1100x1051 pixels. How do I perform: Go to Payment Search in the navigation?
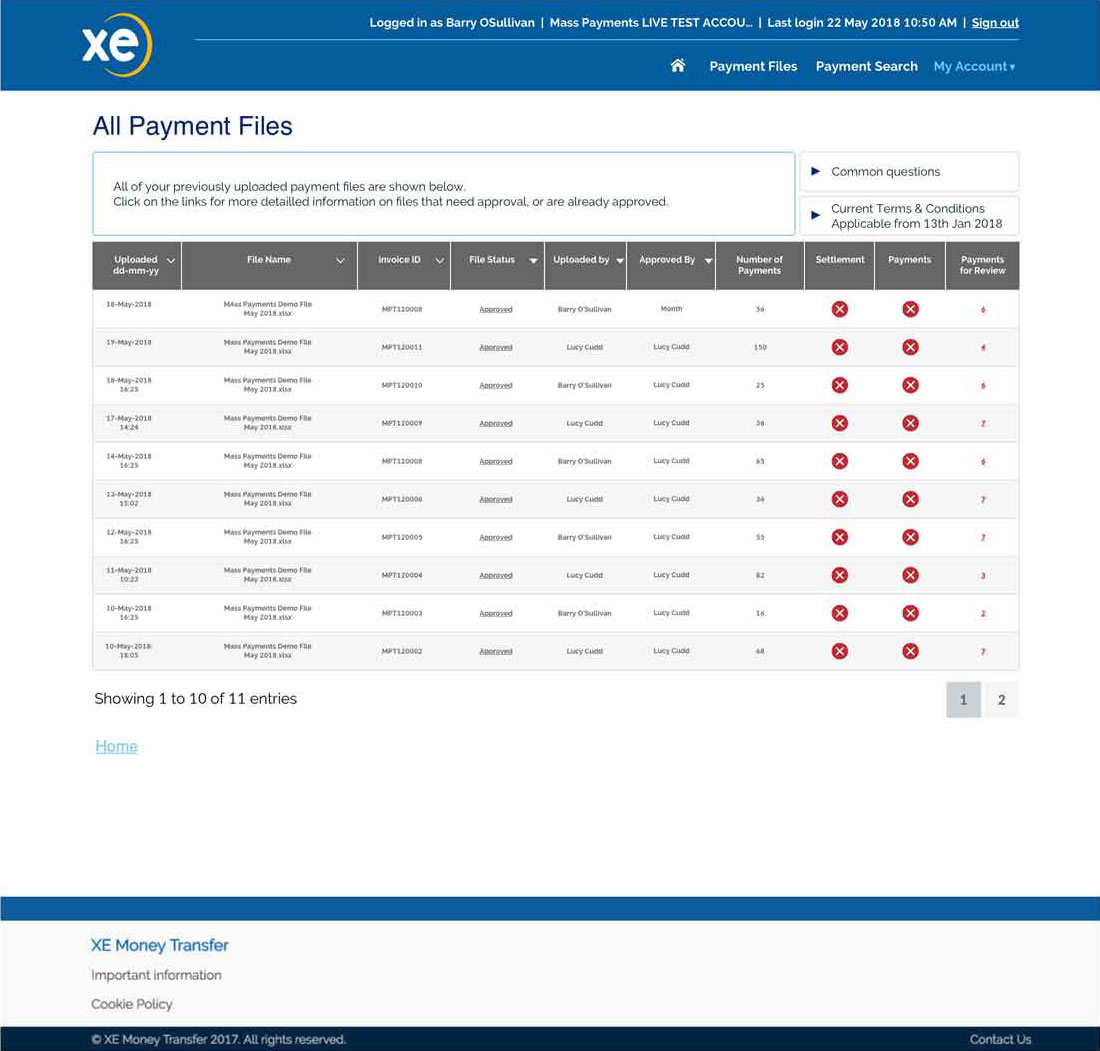click(x=866, y=66)
